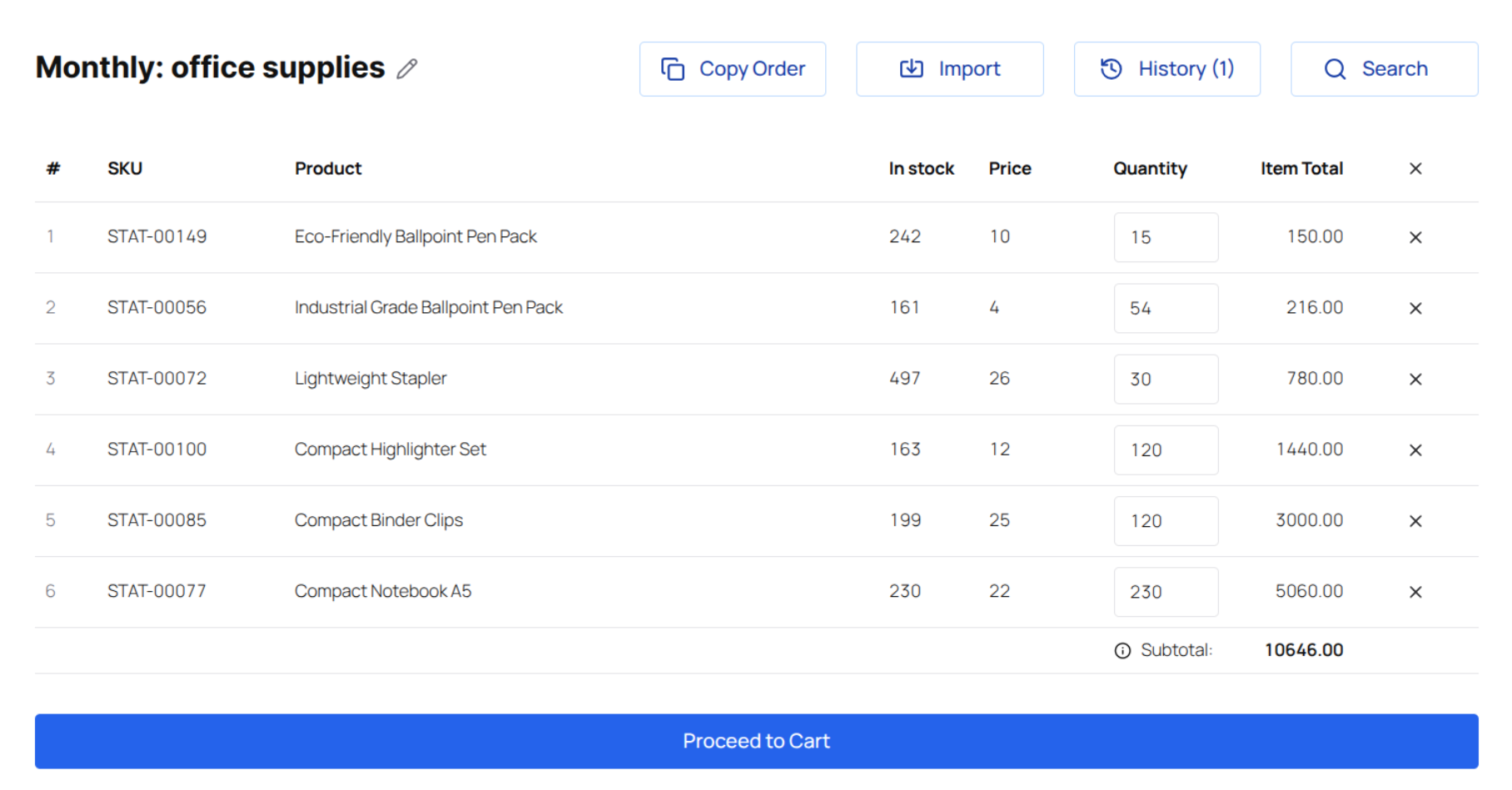Remove Compact Notebook A5 from the order

pos(1415,592)
